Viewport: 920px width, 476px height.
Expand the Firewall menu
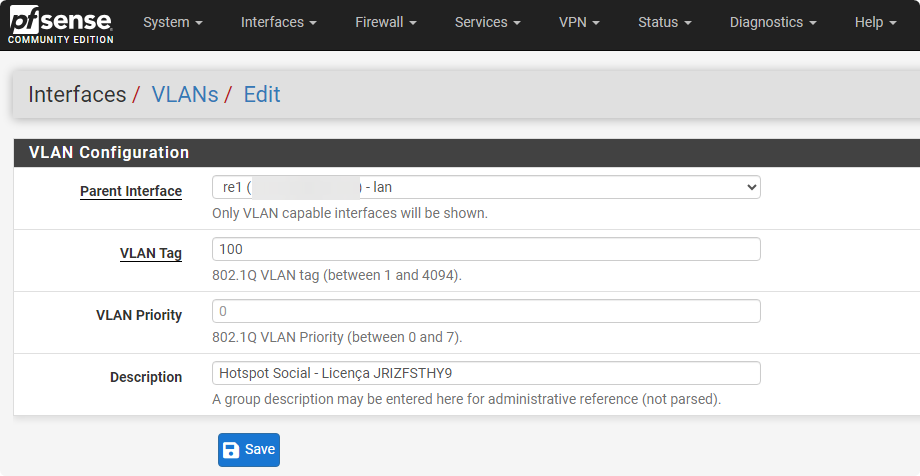tap(385, 22)
